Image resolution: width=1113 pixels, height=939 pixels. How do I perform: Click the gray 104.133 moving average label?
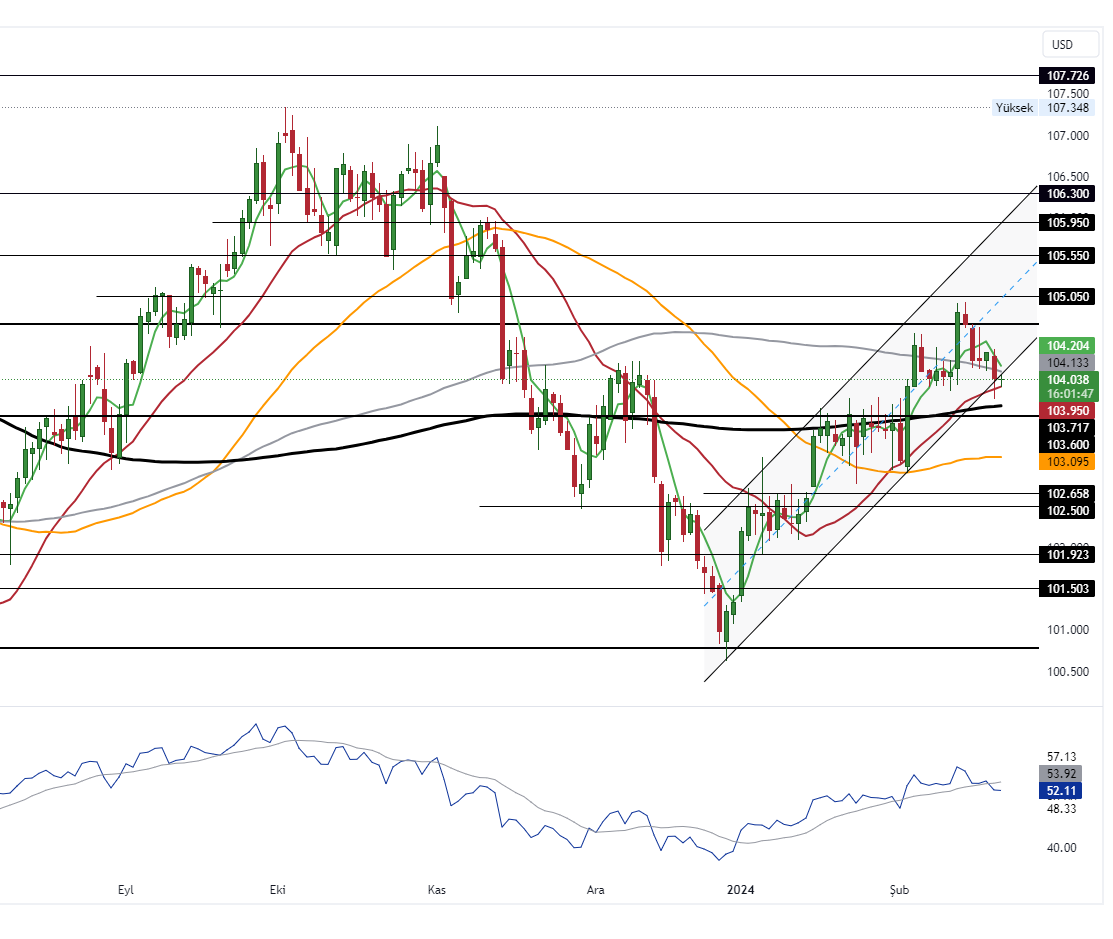[1067, 363]
